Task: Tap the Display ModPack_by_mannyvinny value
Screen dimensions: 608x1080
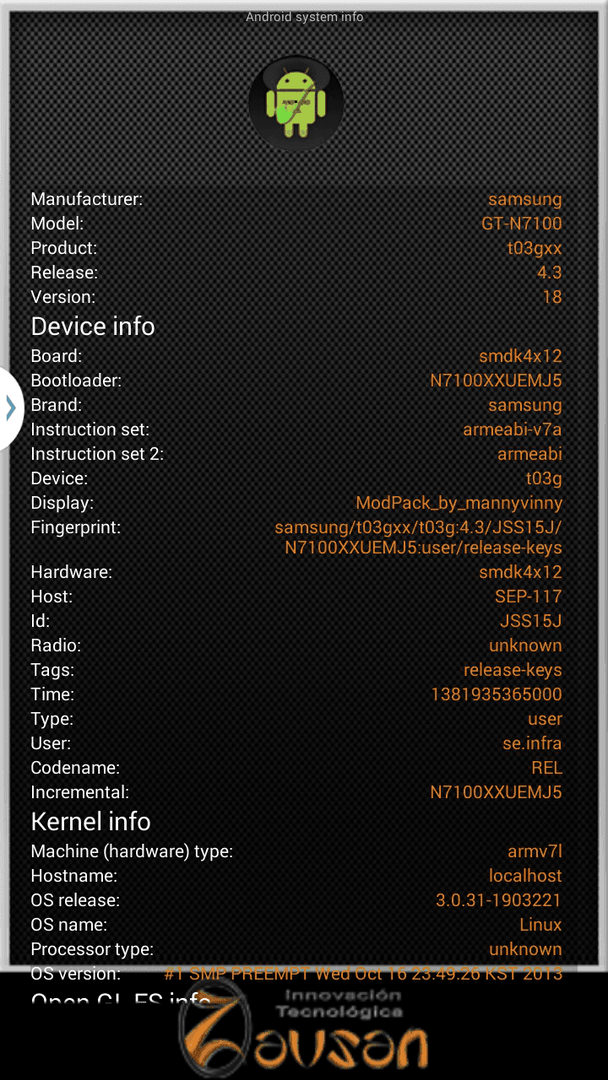Action: (459, 503)
